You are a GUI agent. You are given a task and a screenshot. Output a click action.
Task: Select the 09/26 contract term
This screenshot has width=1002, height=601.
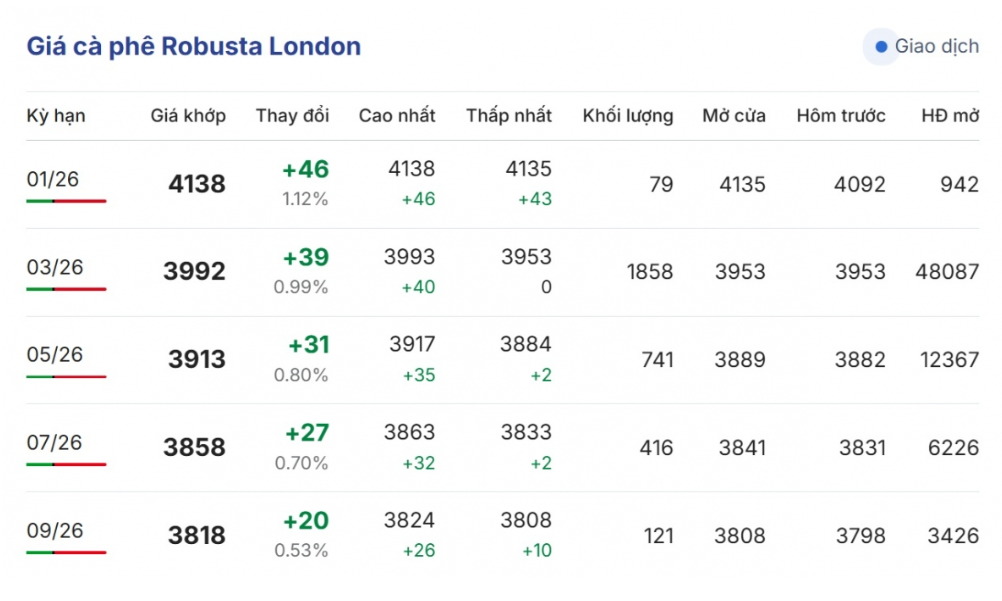click(x=55, y=531)
